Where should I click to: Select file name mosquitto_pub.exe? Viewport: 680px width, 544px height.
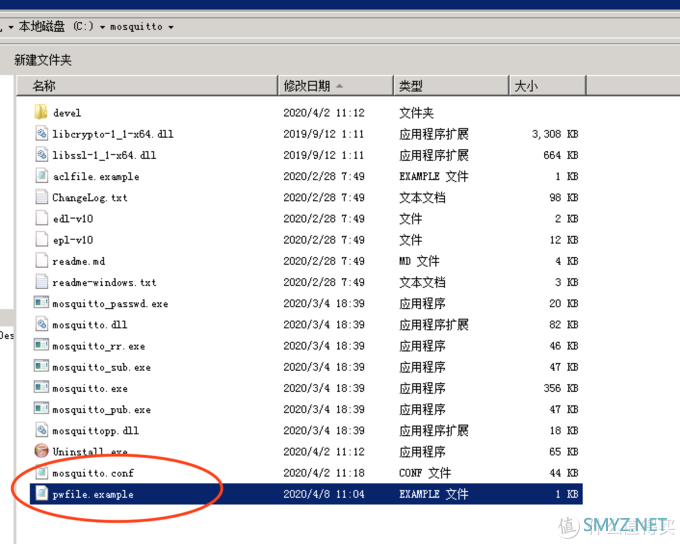click(x=101, y=410)
